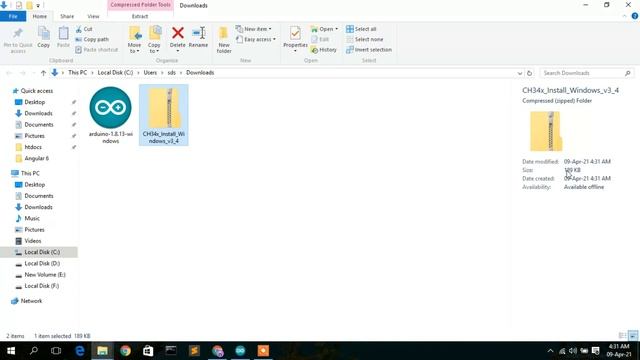The image size is (640, 360).
Task: Click Select all
Action: click(x=361, y=29)
